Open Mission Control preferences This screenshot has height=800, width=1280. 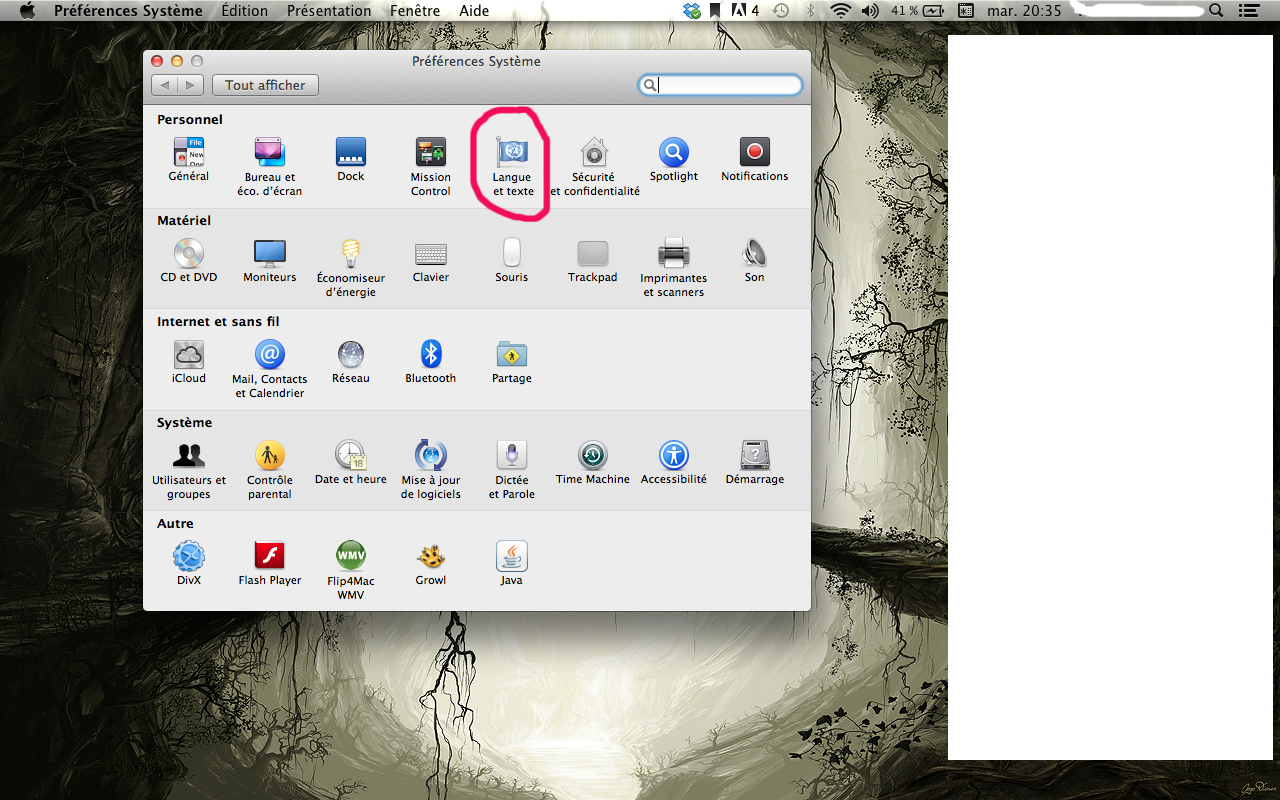(431, 167)
